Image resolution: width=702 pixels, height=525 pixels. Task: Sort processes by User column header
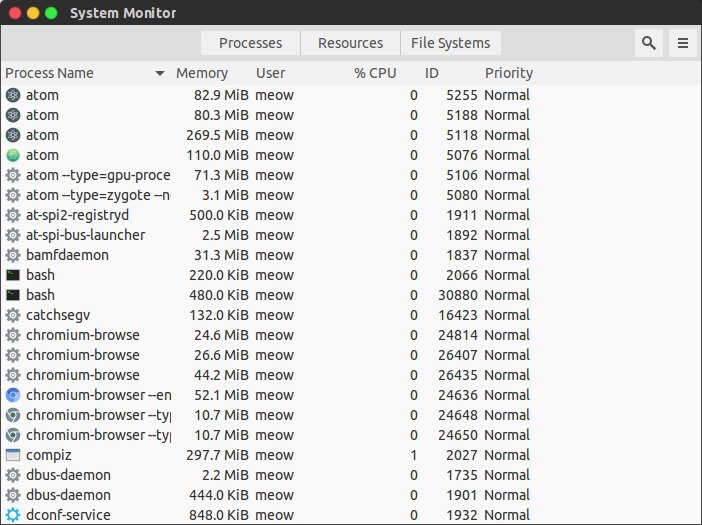coord(270,73)
